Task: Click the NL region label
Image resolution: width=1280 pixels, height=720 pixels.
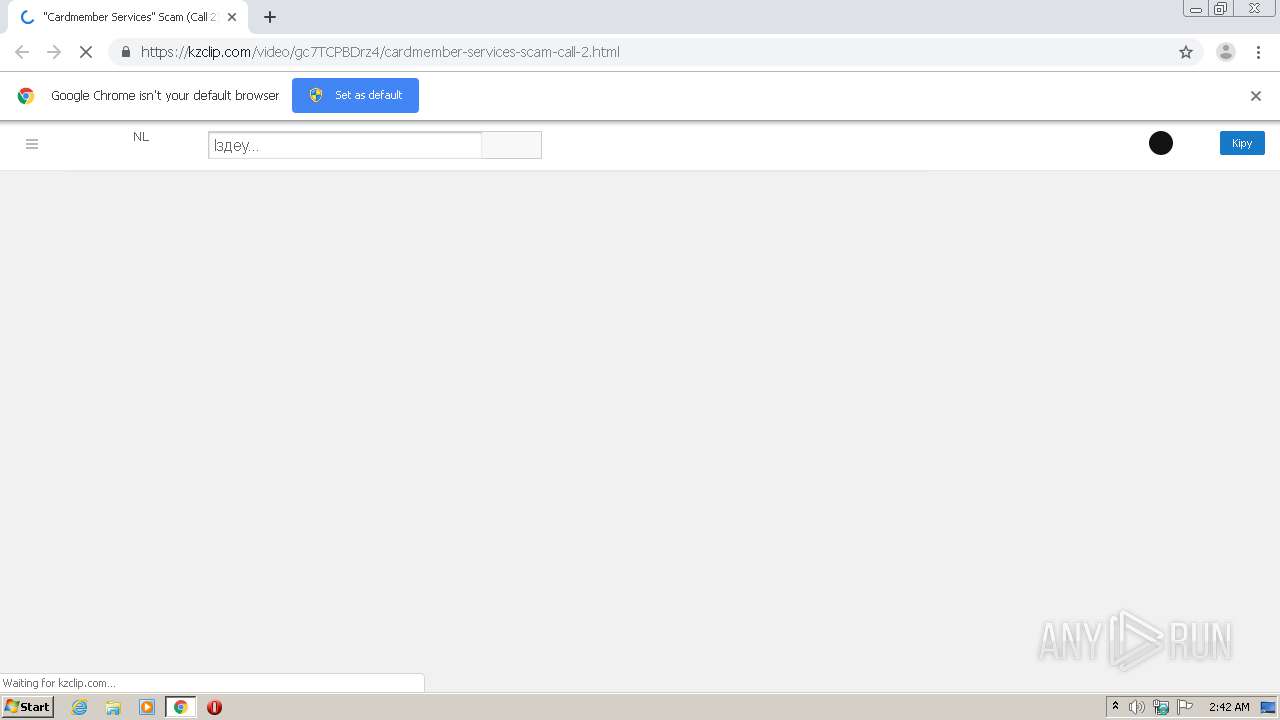Action: coord(141,137)
